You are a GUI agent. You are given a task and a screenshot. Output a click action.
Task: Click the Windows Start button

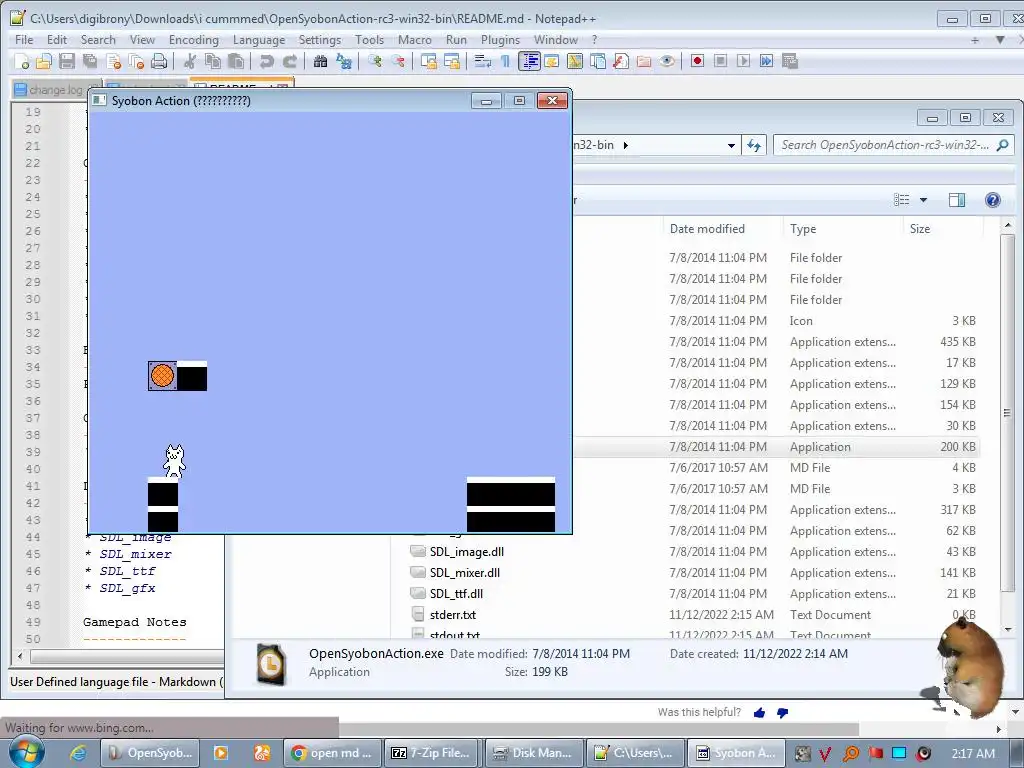coord(26,751)
